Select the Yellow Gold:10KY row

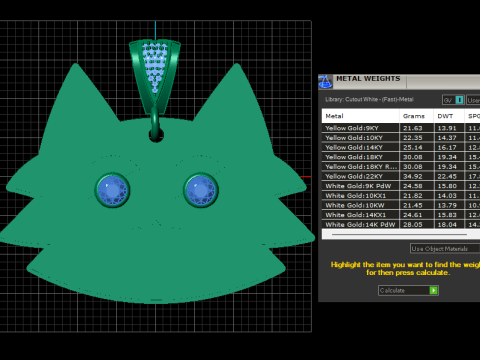401,138
